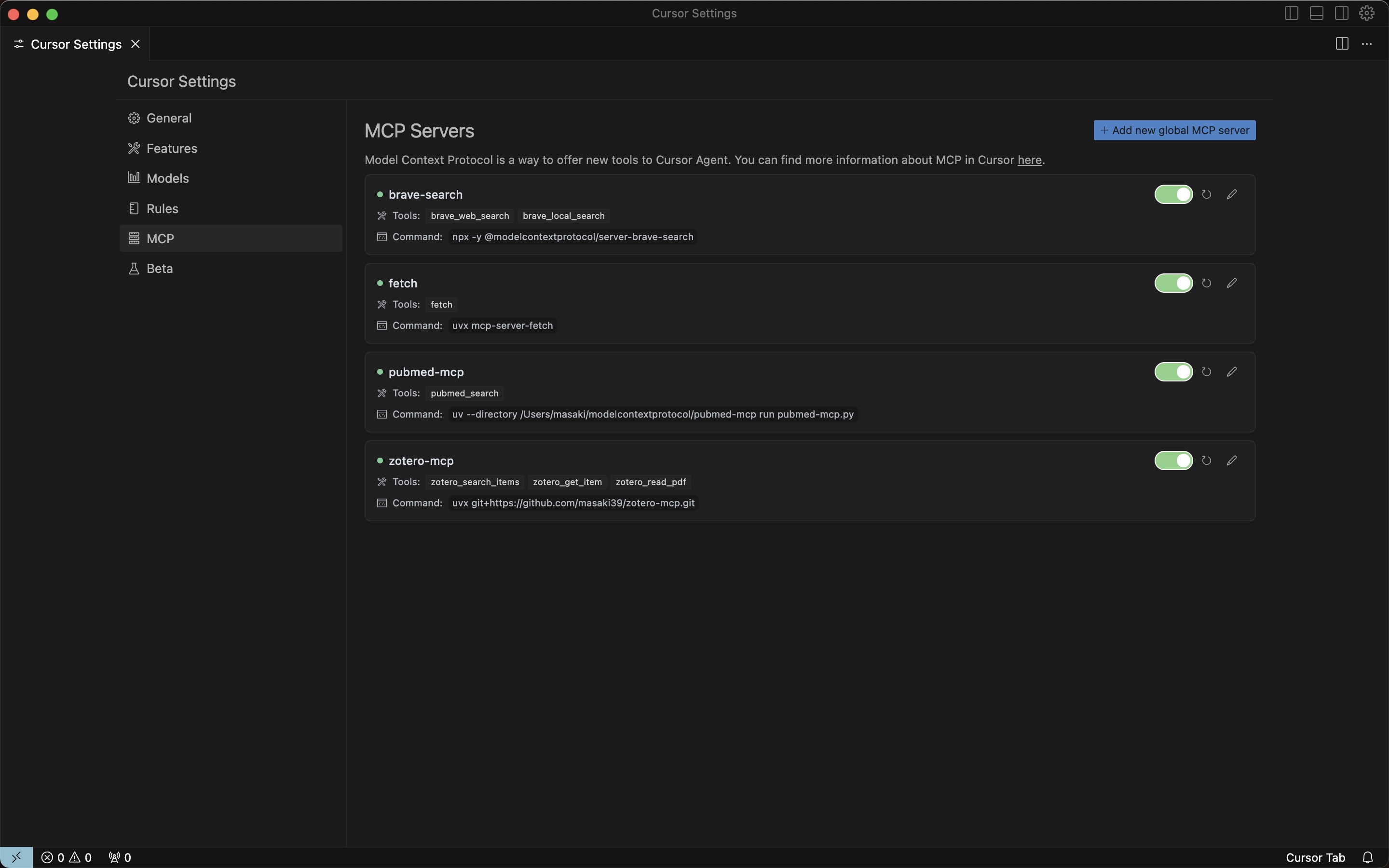Turn off the fetch server toggle
The width and height of the screenshot is (1389, 868).
1173,283
